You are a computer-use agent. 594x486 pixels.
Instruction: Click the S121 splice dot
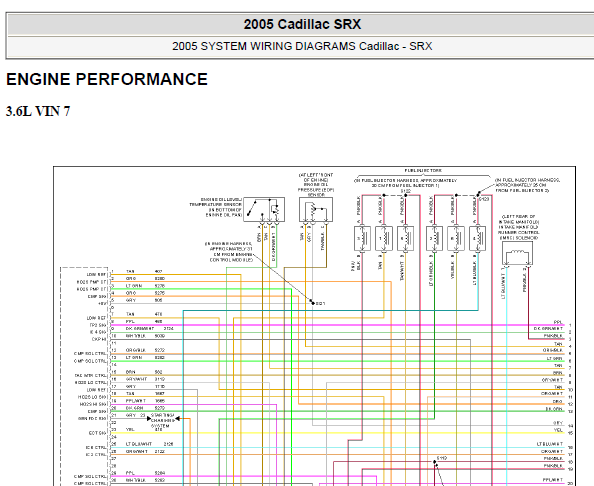pos(312,303)
